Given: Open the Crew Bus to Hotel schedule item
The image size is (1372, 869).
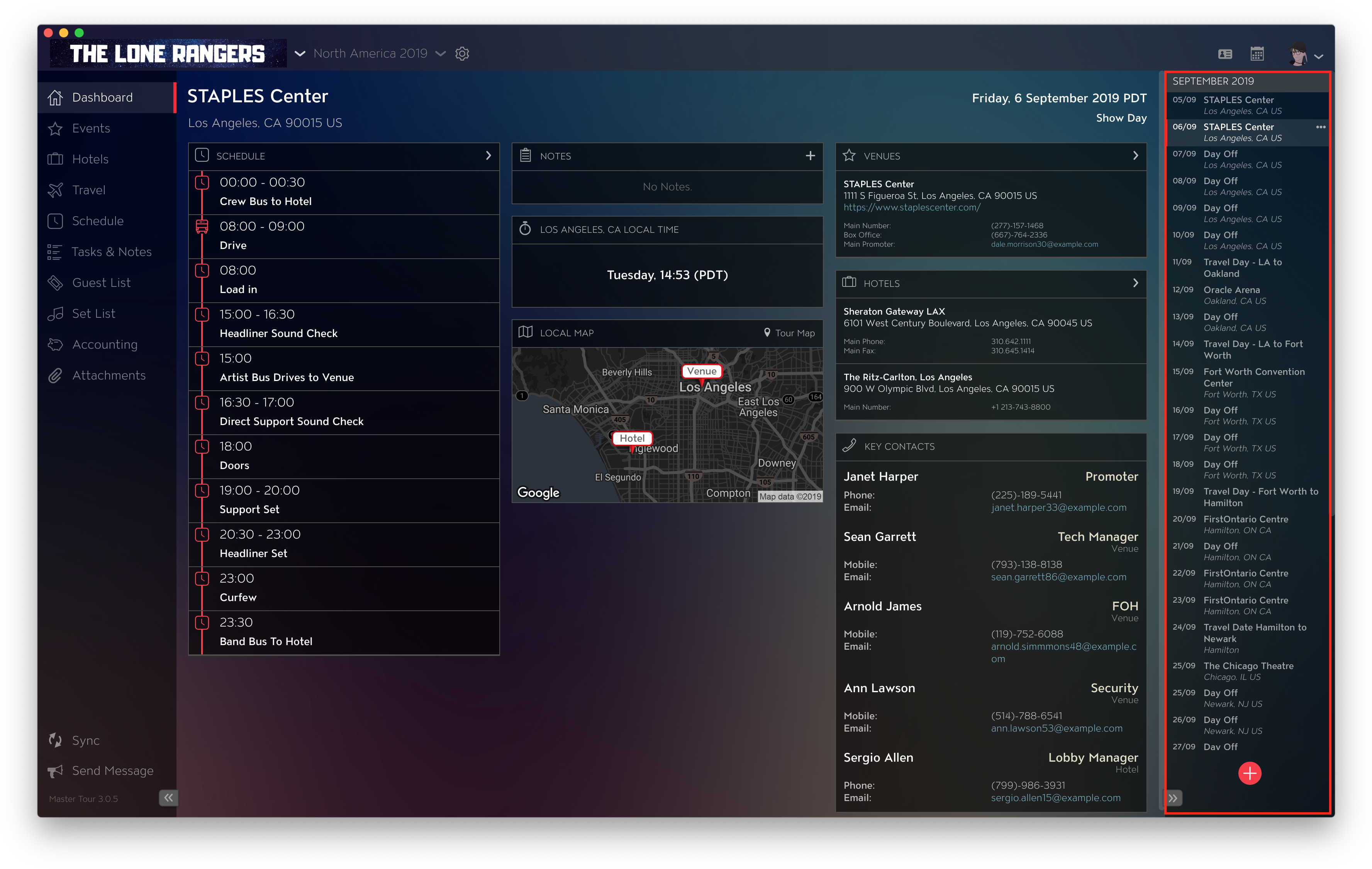Looking at the screenshot, I should pyautogui.click(x=344, y=192).
